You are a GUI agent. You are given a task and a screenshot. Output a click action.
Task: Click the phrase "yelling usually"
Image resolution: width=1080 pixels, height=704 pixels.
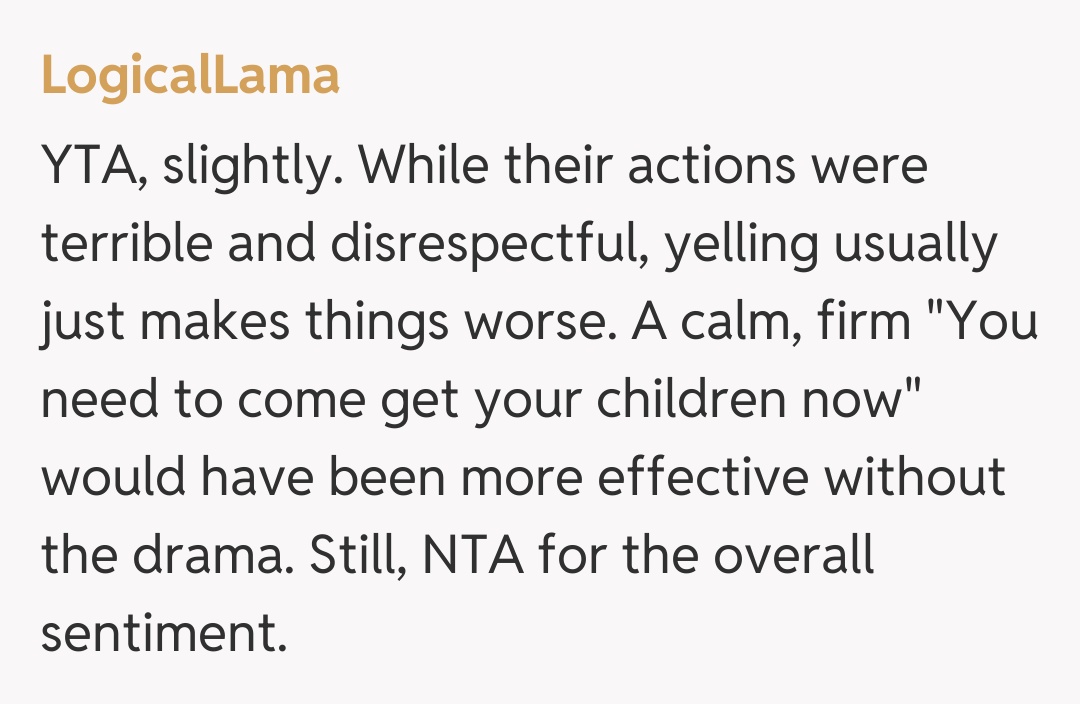point(832,244)
